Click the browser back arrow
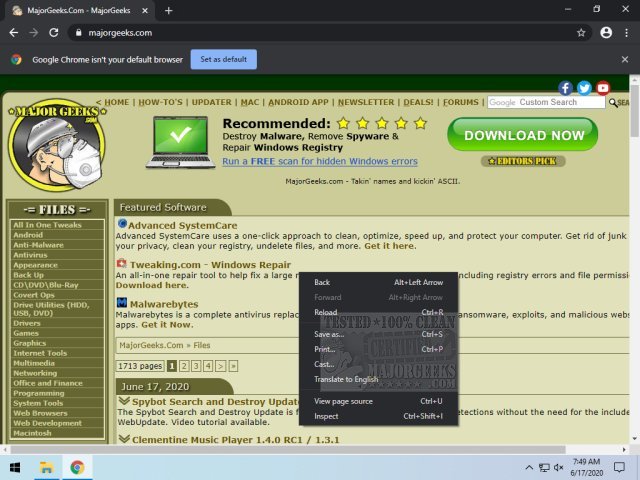This screenshot has height=480, width=640. click(13, 32)
